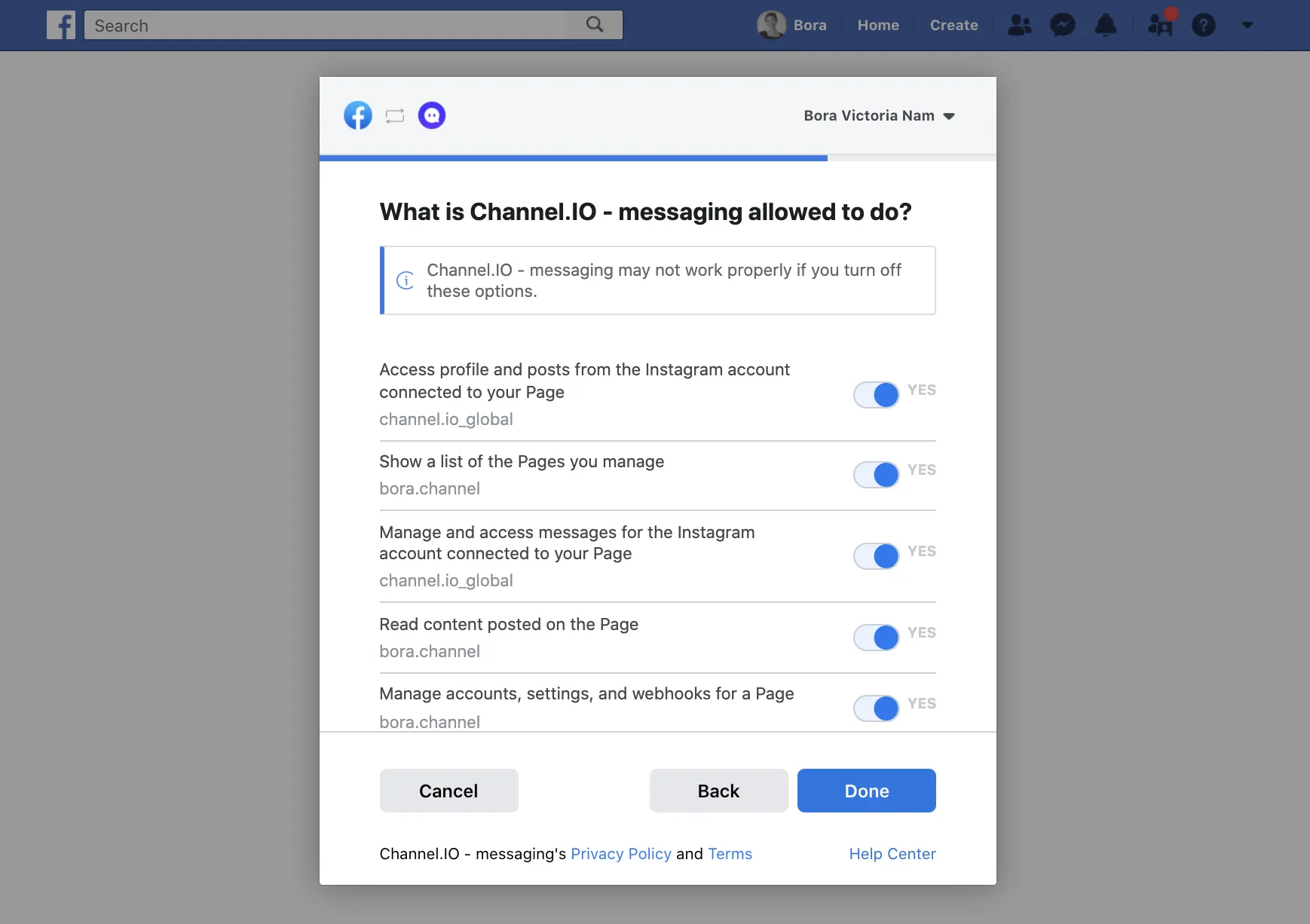Open the Help Center link
The image size is (1310, 924).
[892, 854]
